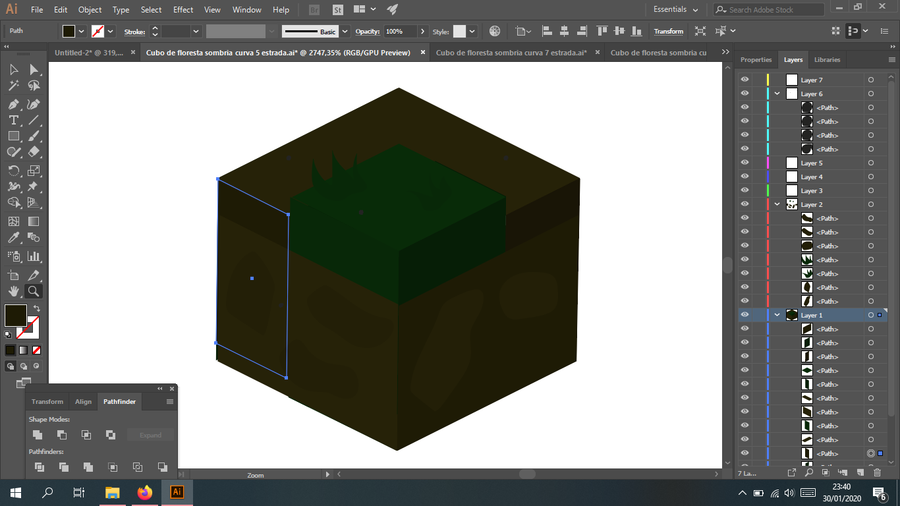The width and height of the screenshot is (900, 506).
Task: Click the Opacity 100% input field
Action: pyautogui.click(x=400, y=32)
